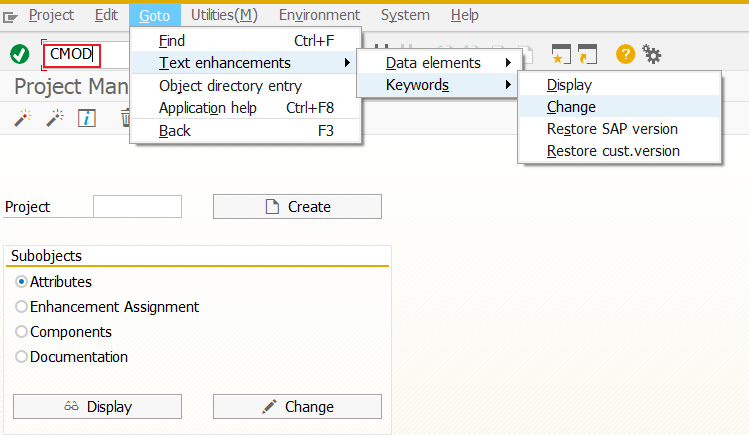Select the Documentation radio button
Image resolution: width=749 pixels, height=435 pixels.
(21, 356)
